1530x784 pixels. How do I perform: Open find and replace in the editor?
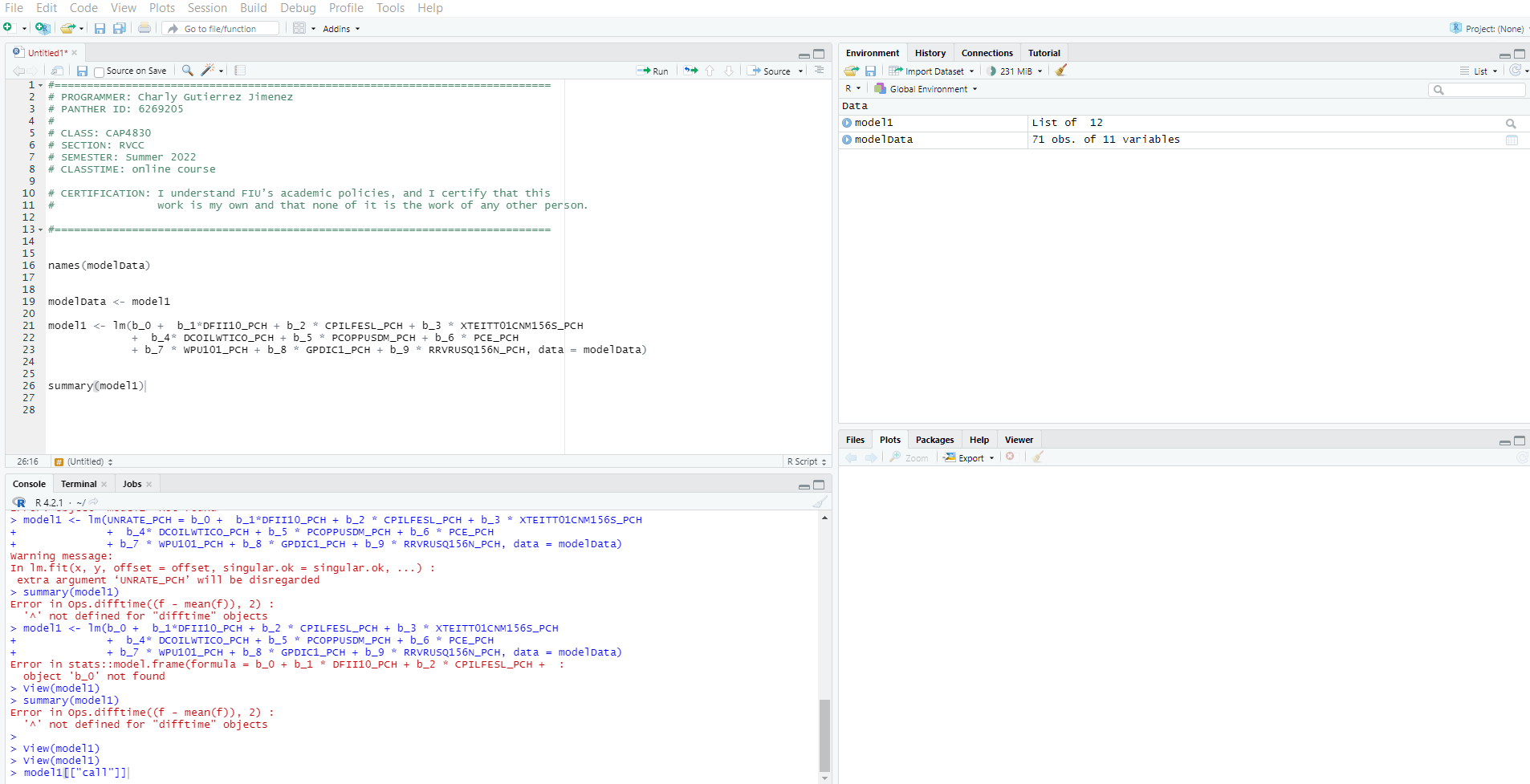coord(187,71)
